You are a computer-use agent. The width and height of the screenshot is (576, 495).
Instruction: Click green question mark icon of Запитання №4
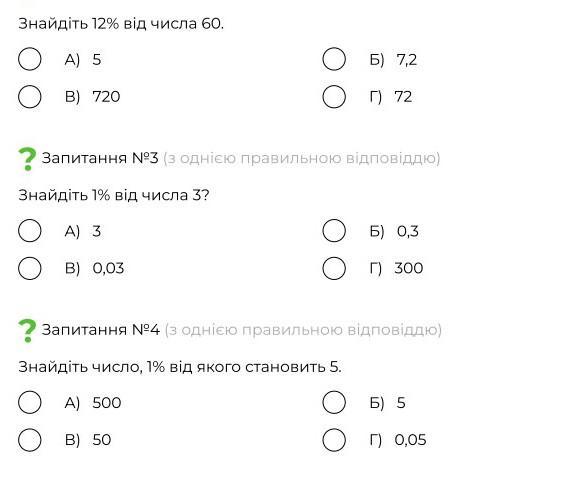[x=27, y=330]
